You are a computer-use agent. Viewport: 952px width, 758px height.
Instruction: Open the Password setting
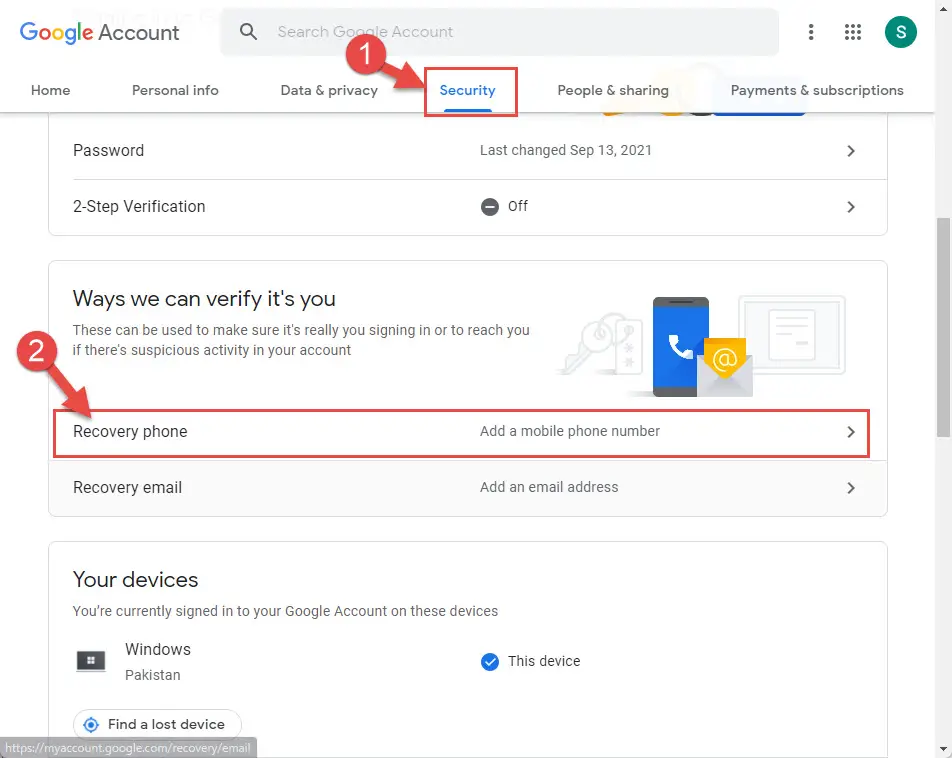[468, 151]
